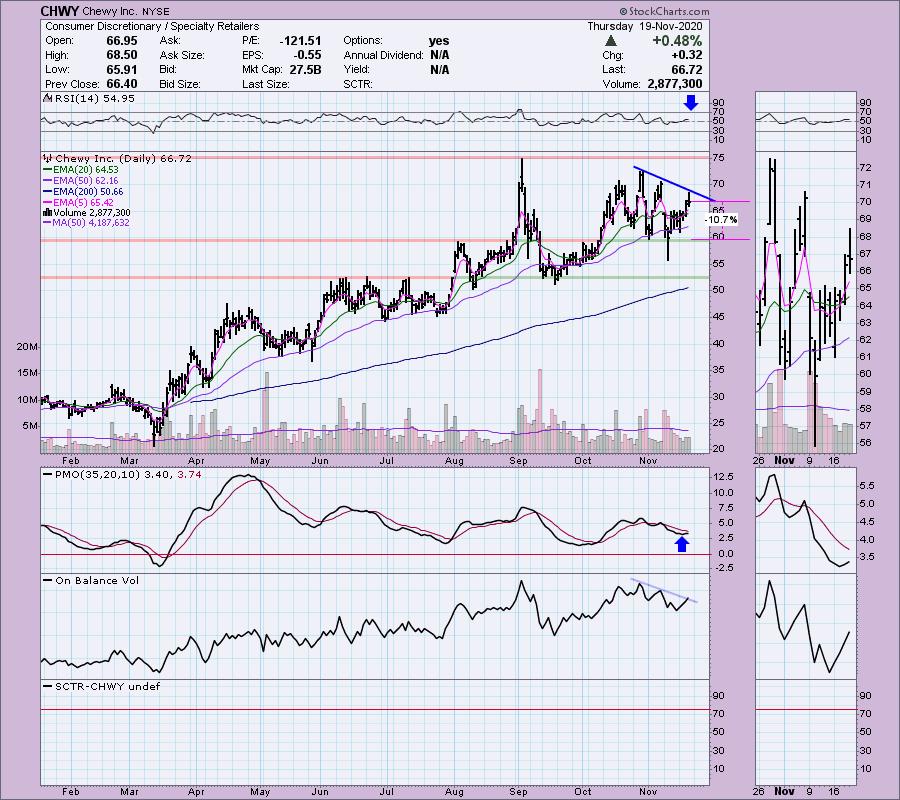900x800 pixels.
Task: Click the EMA(20) 64.53 legend entry
Action: tap(82, 169)
